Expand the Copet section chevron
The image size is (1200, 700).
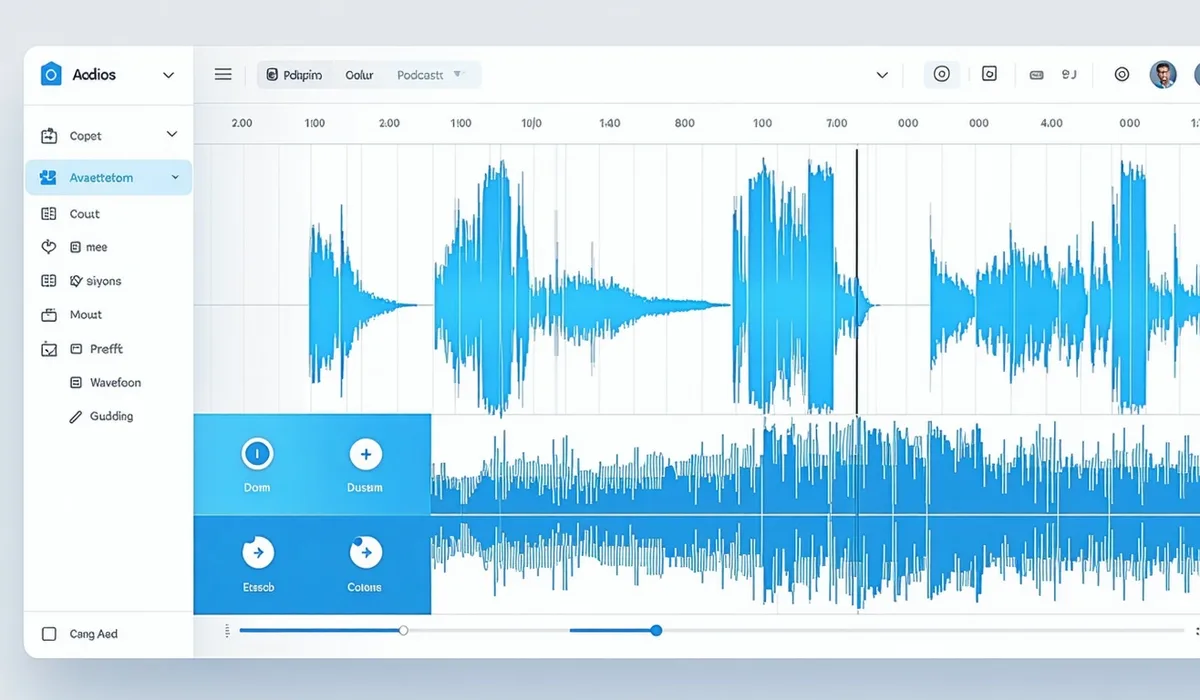point(172,134)
